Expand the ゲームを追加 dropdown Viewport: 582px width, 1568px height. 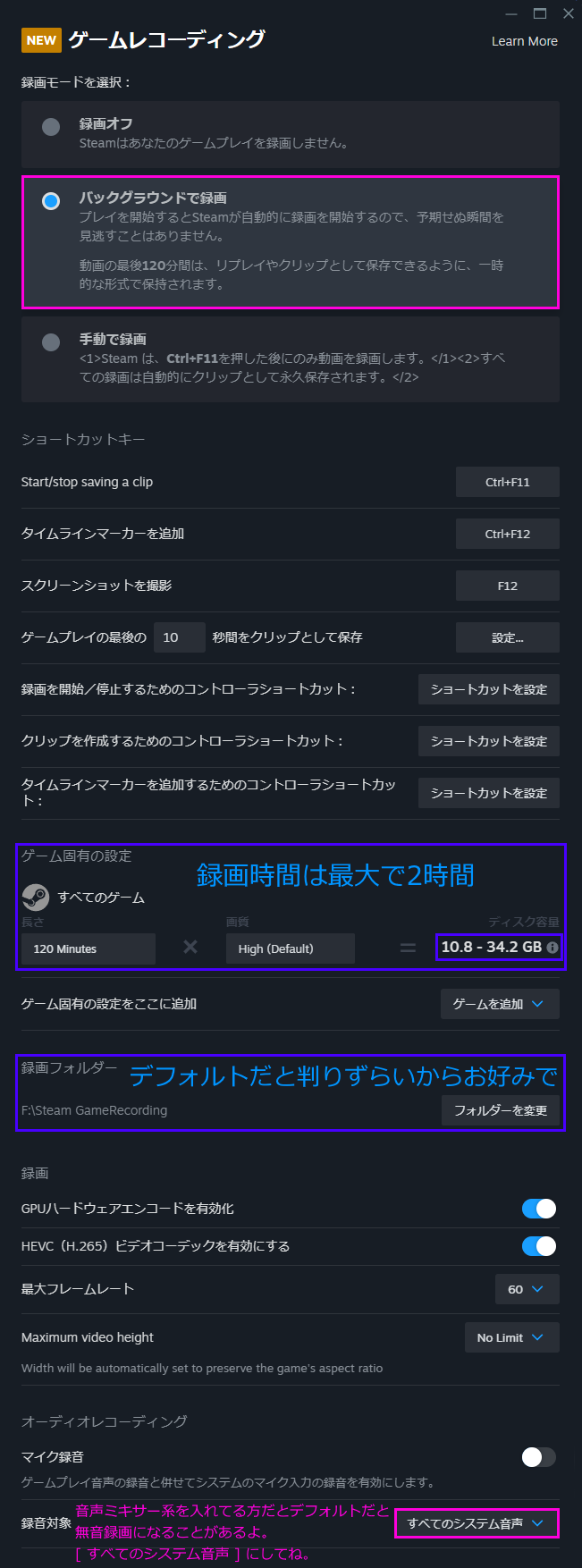coord(499,1004)
